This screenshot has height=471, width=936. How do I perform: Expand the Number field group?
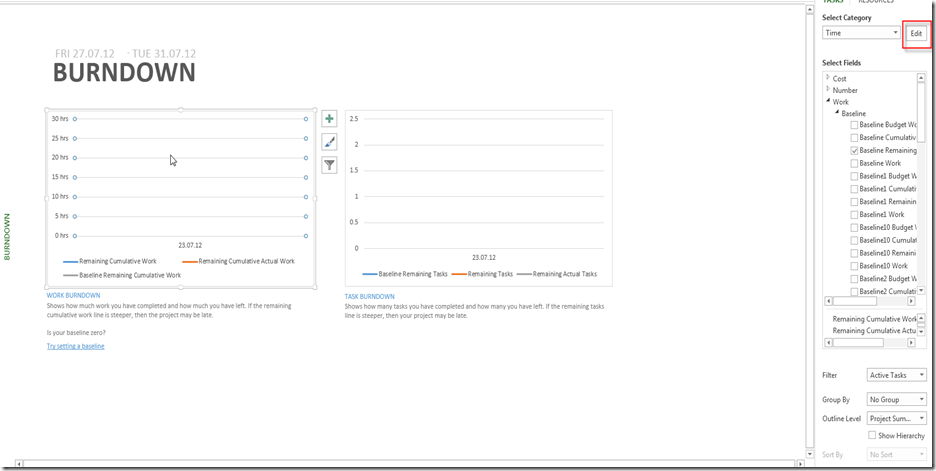tap(828, 90)
